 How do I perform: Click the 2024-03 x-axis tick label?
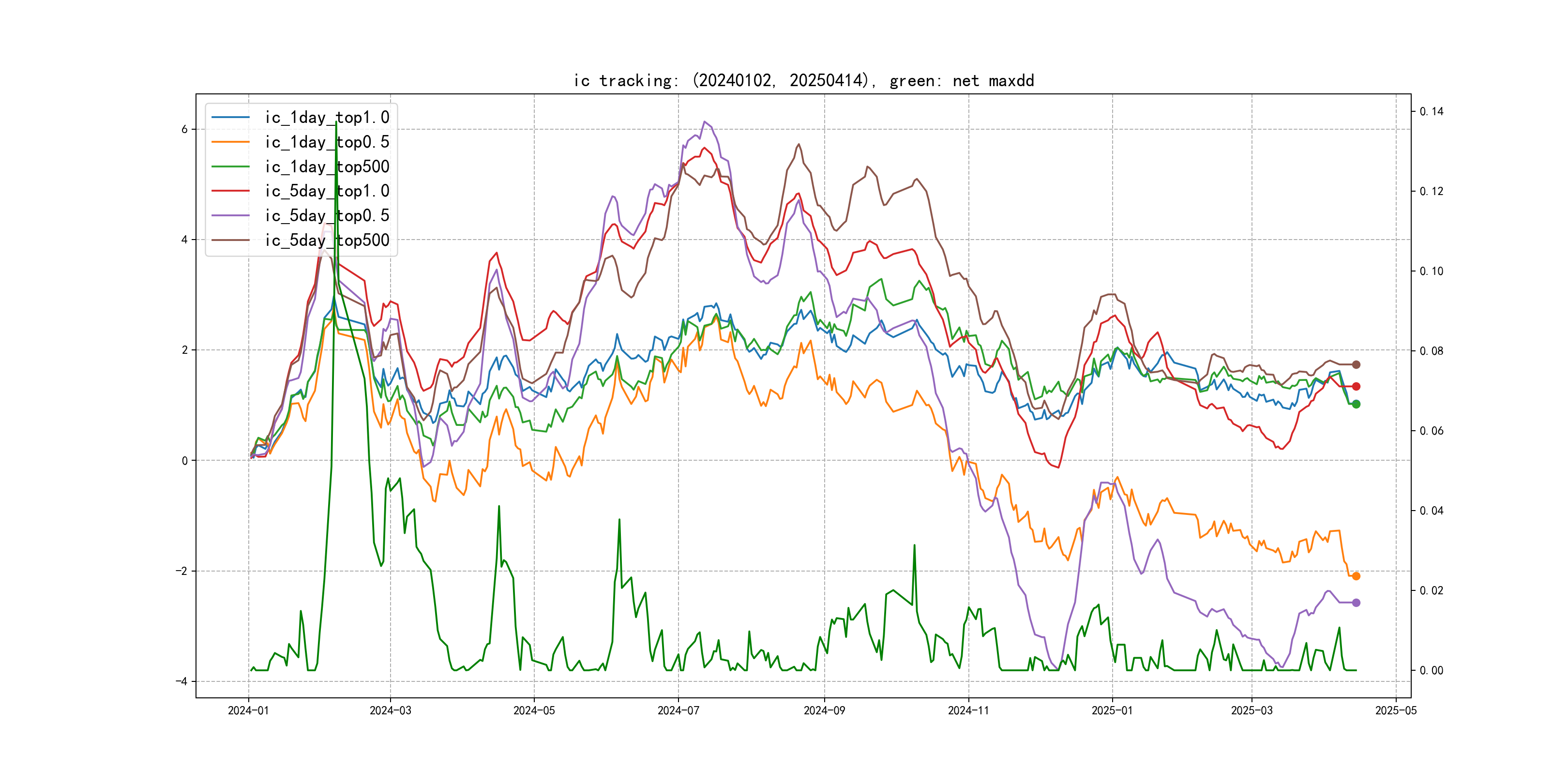click(x=390, y=710)
